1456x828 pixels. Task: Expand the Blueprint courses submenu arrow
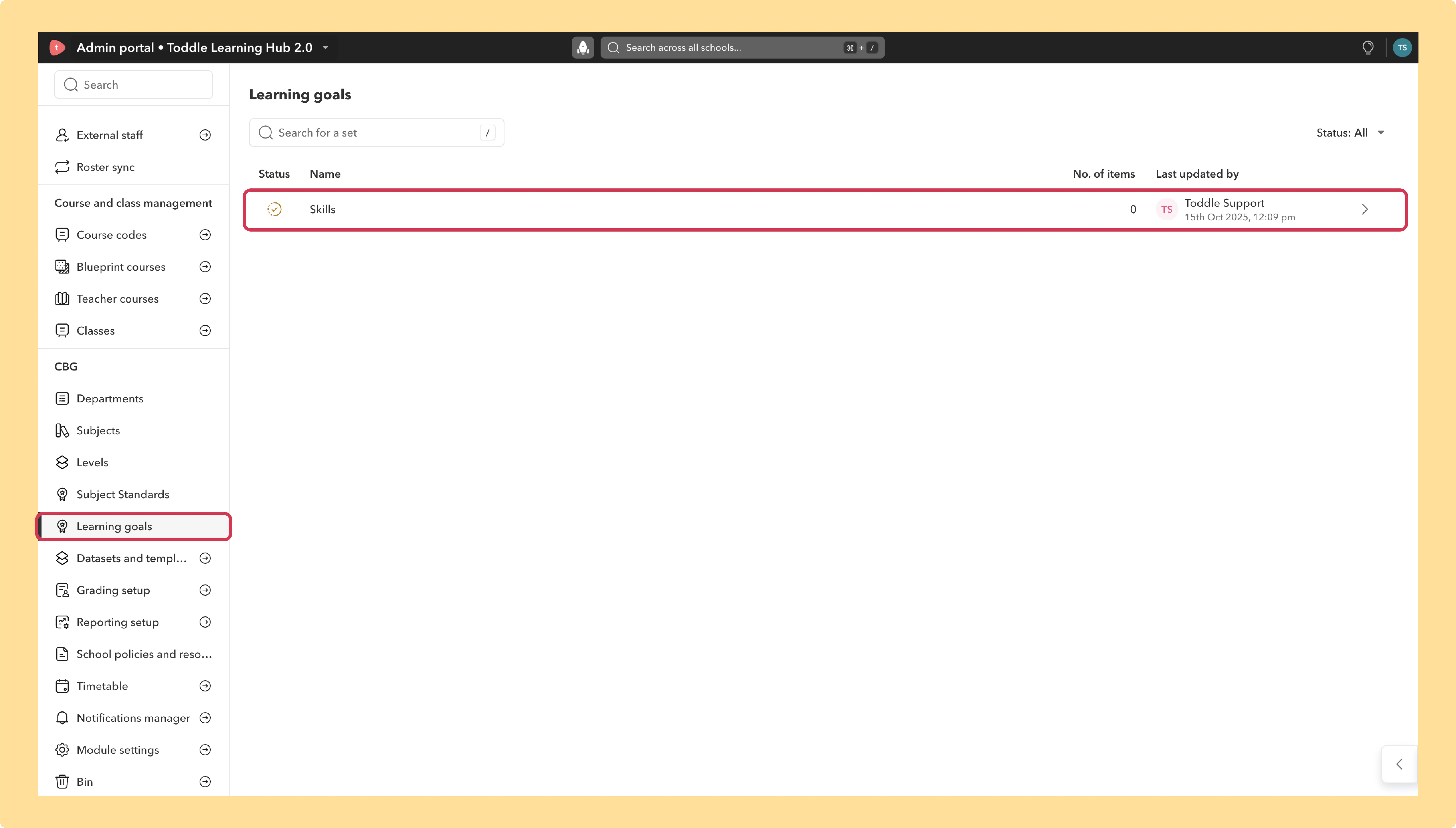pyautogui.click(x=205, y=267)
